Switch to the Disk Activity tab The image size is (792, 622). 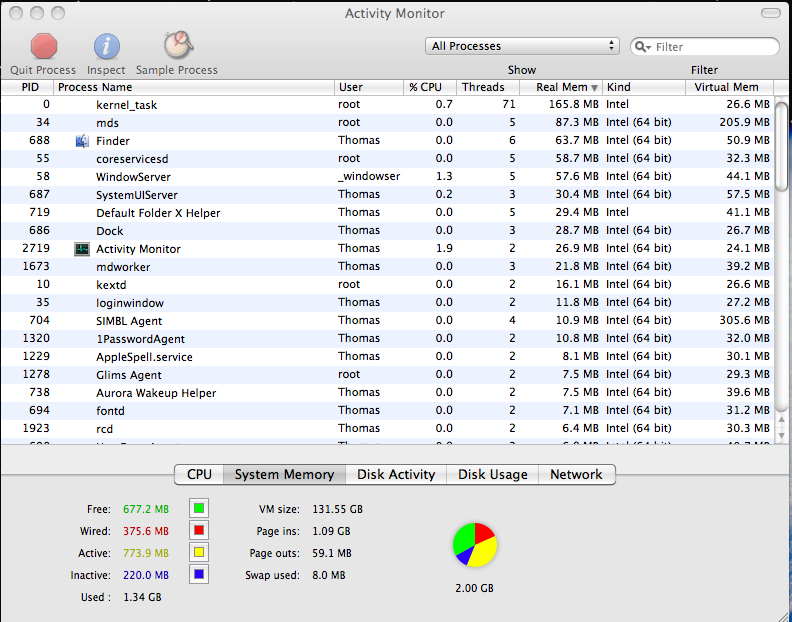coord(396,474)
